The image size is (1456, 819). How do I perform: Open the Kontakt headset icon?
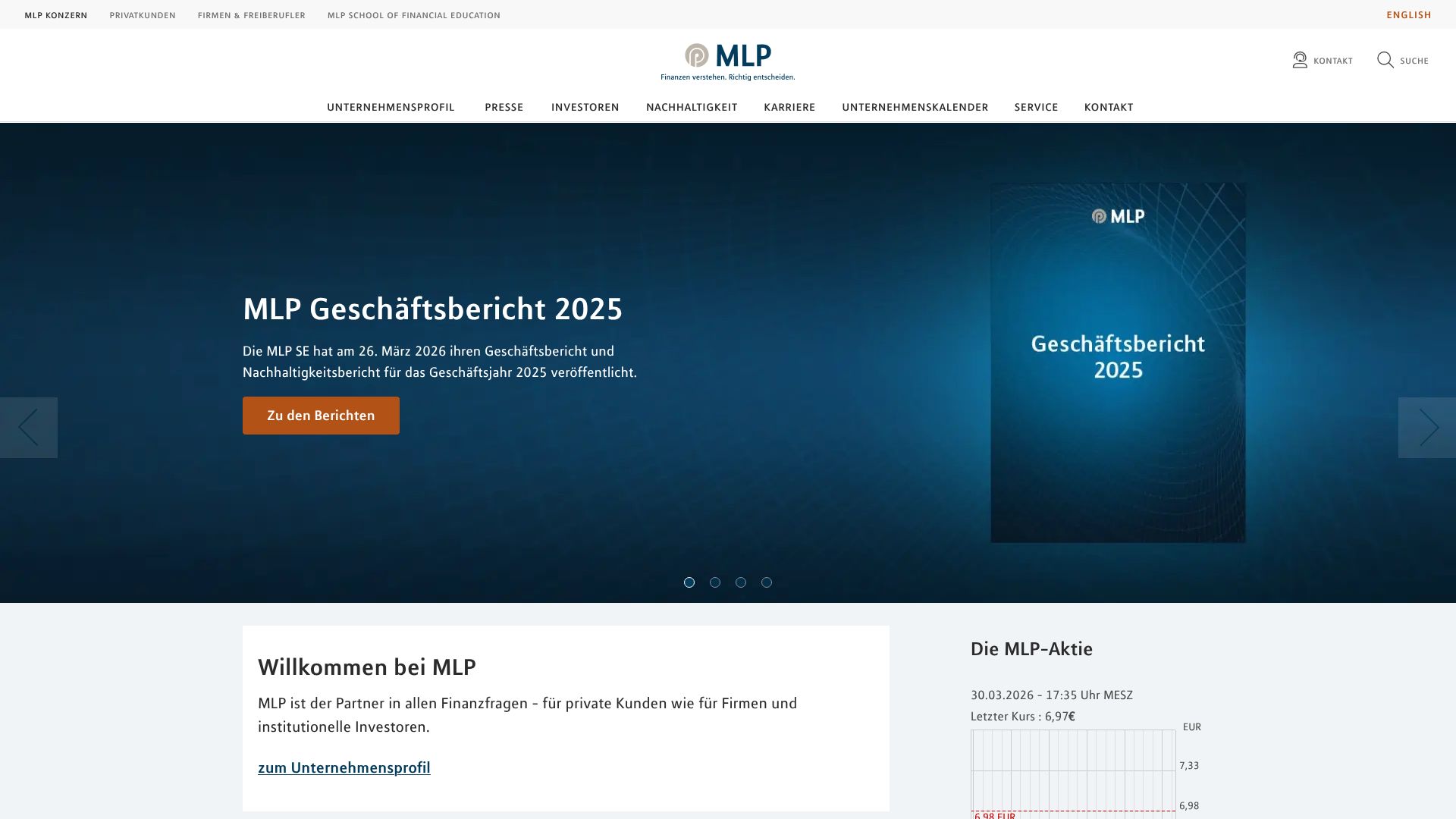click(x=1300, y=61)
